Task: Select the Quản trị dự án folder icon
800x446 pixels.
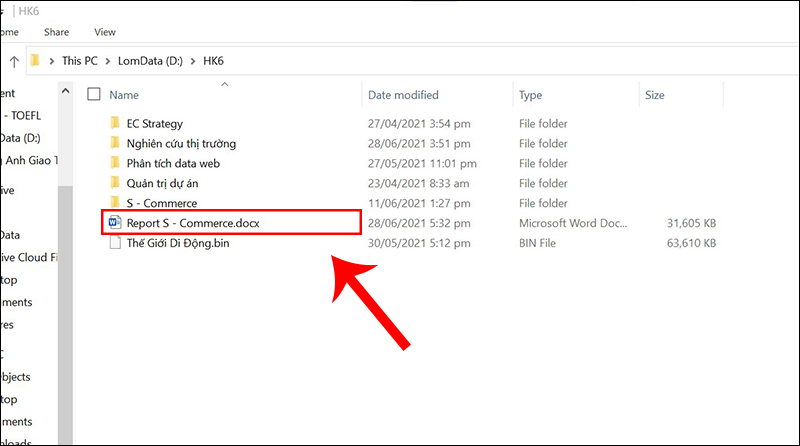Action: [115, 183]
